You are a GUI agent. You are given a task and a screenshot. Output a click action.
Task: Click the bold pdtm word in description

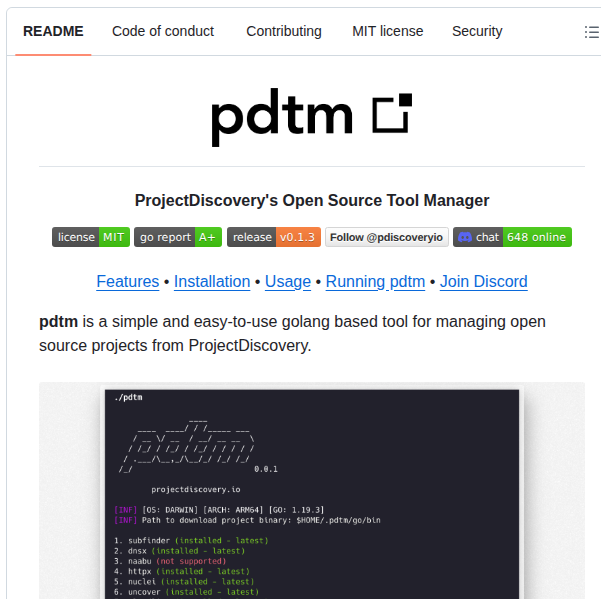58,322
